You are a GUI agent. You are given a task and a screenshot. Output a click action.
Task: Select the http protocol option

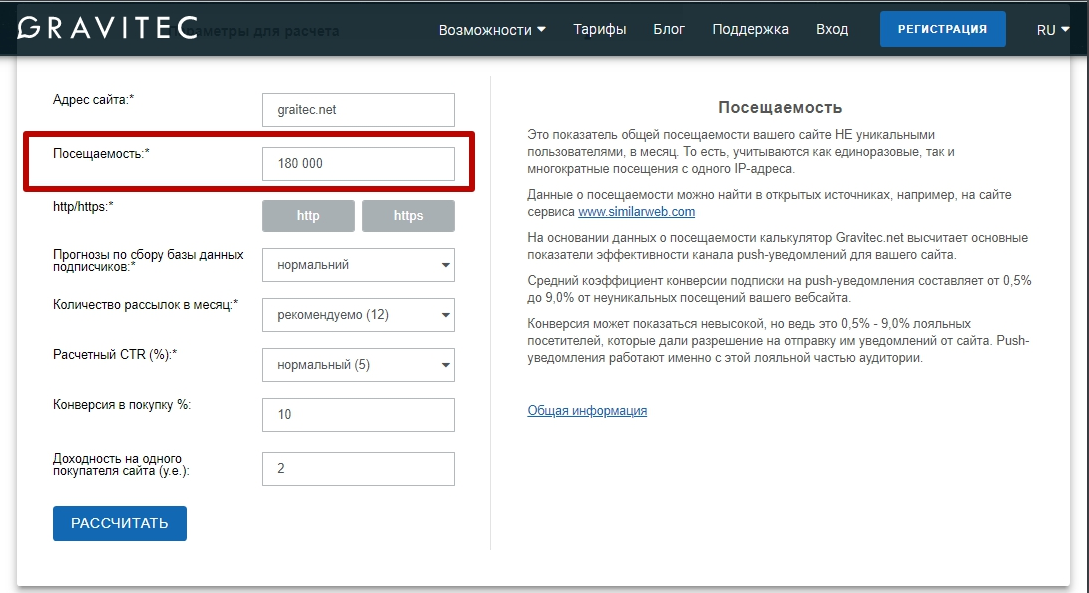coord(308,216)
